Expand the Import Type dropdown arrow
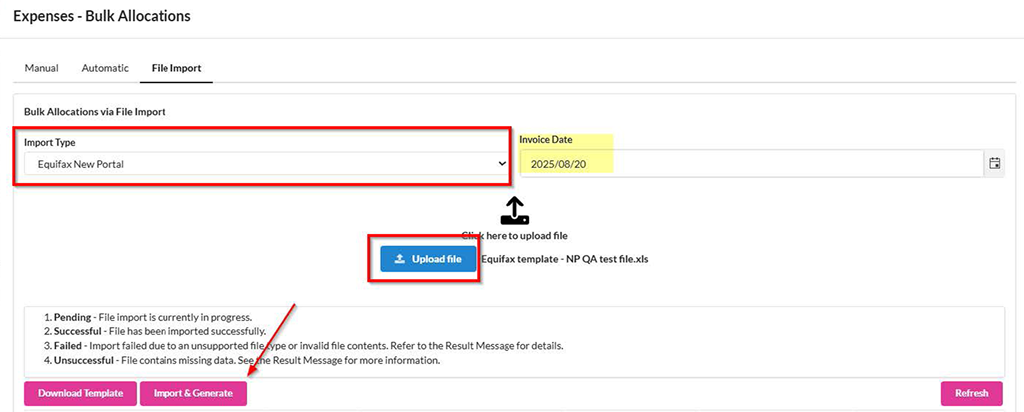Screen dimensions: 1024x412 (501, 164)
